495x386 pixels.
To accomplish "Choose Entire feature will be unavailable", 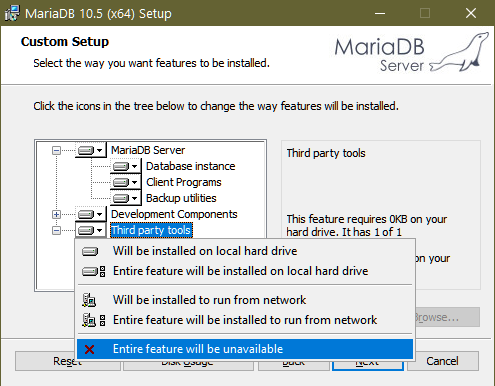I will click(245, 349).
